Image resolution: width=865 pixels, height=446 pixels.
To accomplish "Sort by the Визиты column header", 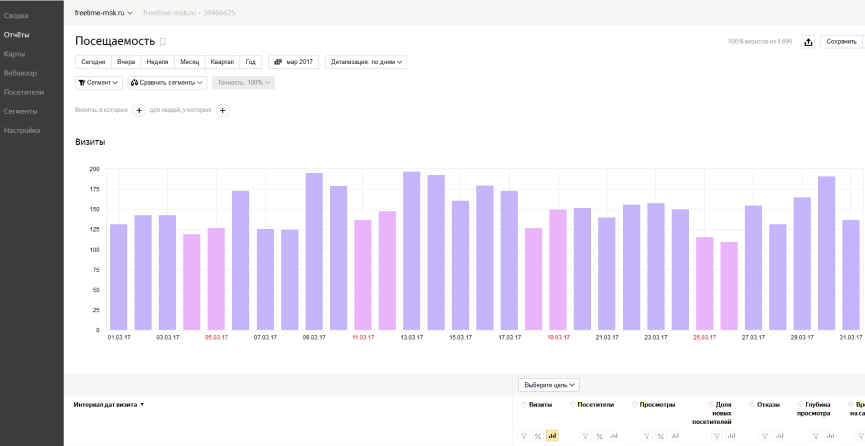I will click(x=541, y=405).
